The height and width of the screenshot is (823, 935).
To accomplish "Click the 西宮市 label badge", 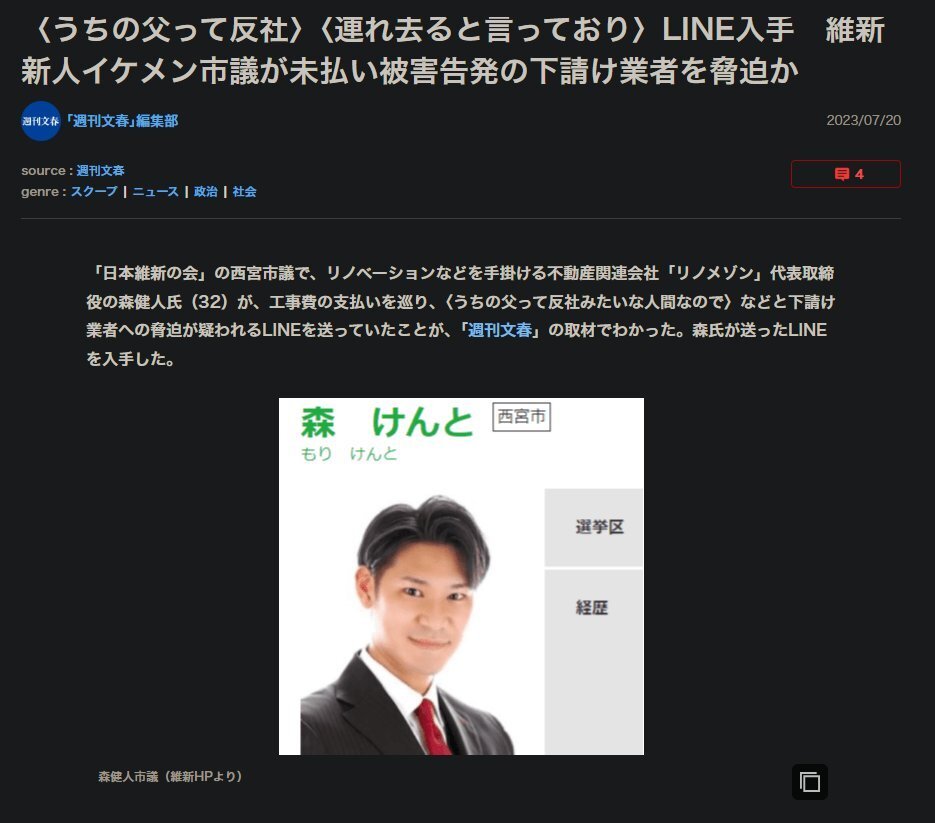I will [521, 417].
